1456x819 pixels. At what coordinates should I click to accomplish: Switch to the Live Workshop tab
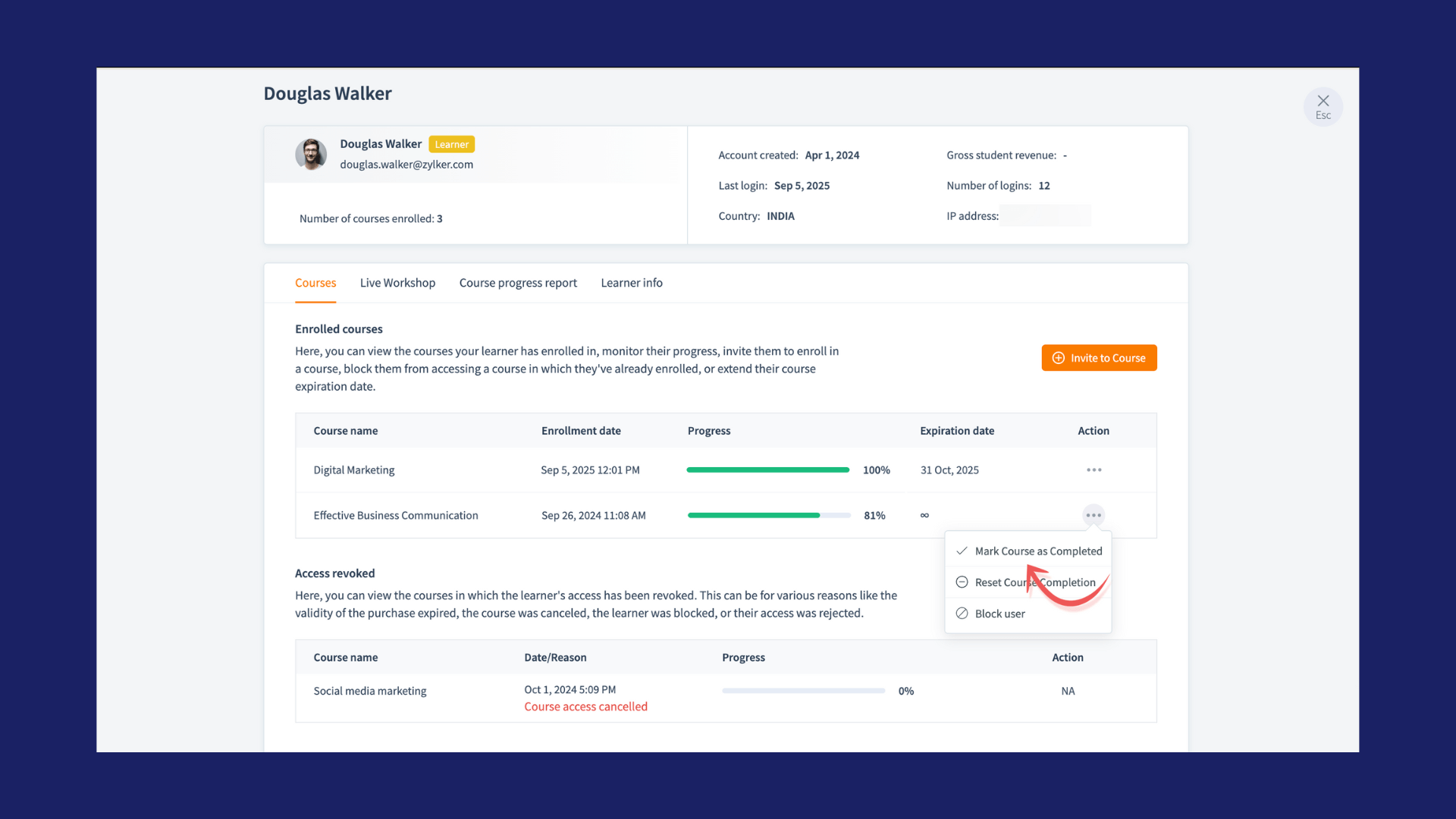click(397, 283)
